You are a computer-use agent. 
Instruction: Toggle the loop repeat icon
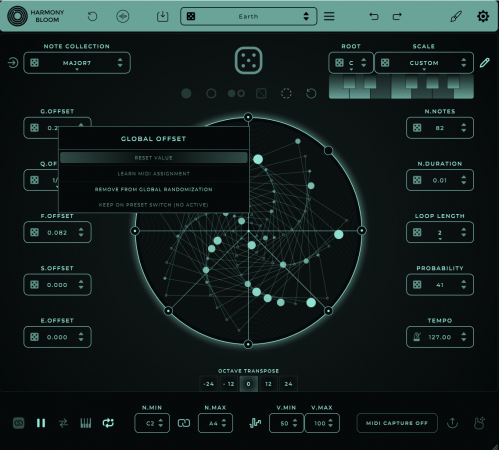coord(108,423)
